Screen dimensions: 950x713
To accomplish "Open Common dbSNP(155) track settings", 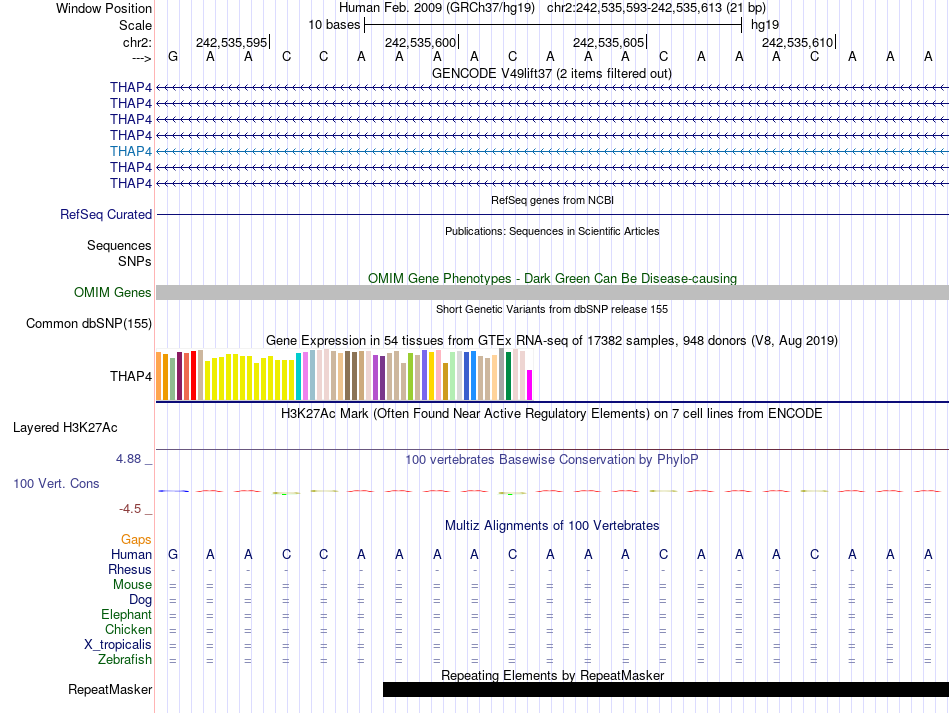I will pyautogui.click(x=89, y=323).
